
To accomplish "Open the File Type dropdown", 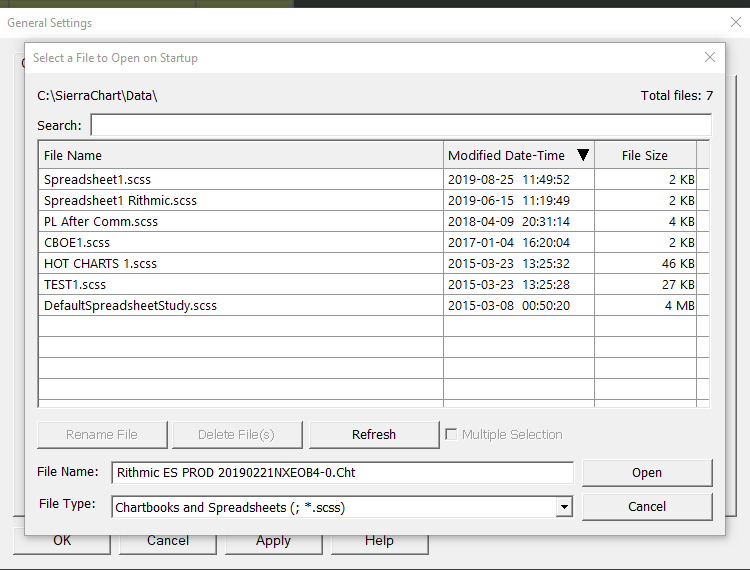I will pyautogui.click(x=342, y=507).
